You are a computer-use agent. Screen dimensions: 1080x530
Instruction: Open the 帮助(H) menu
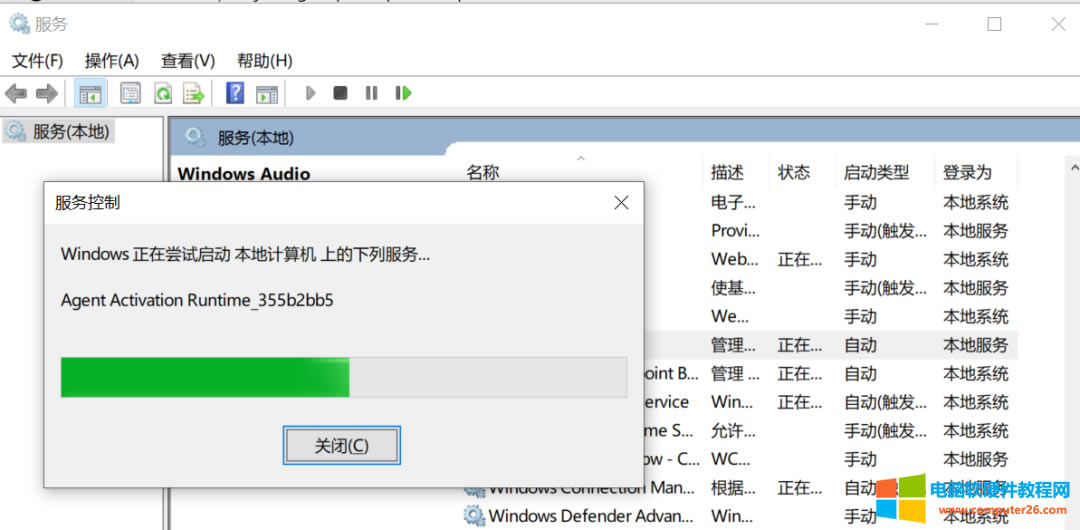pos(264,61)
